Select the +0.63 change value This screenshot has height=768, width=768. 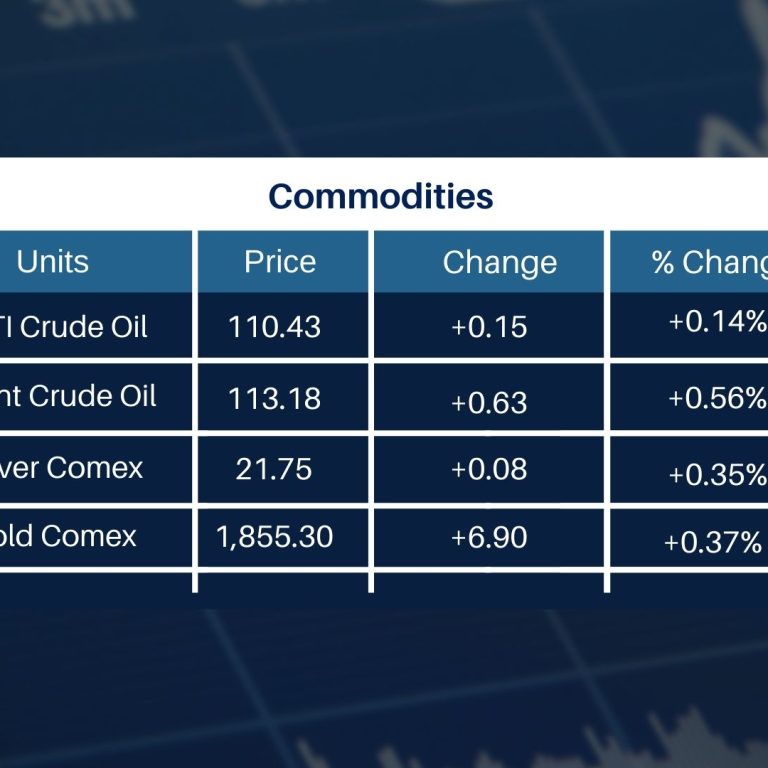489,402
